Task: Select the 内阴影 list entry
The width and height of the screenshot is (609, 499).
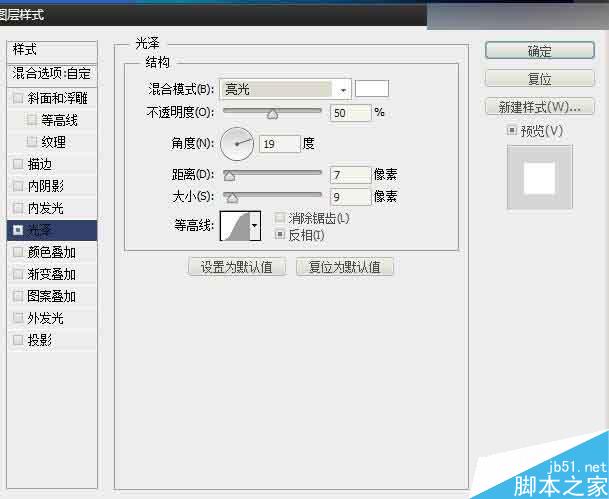Action: pos(52,186)
